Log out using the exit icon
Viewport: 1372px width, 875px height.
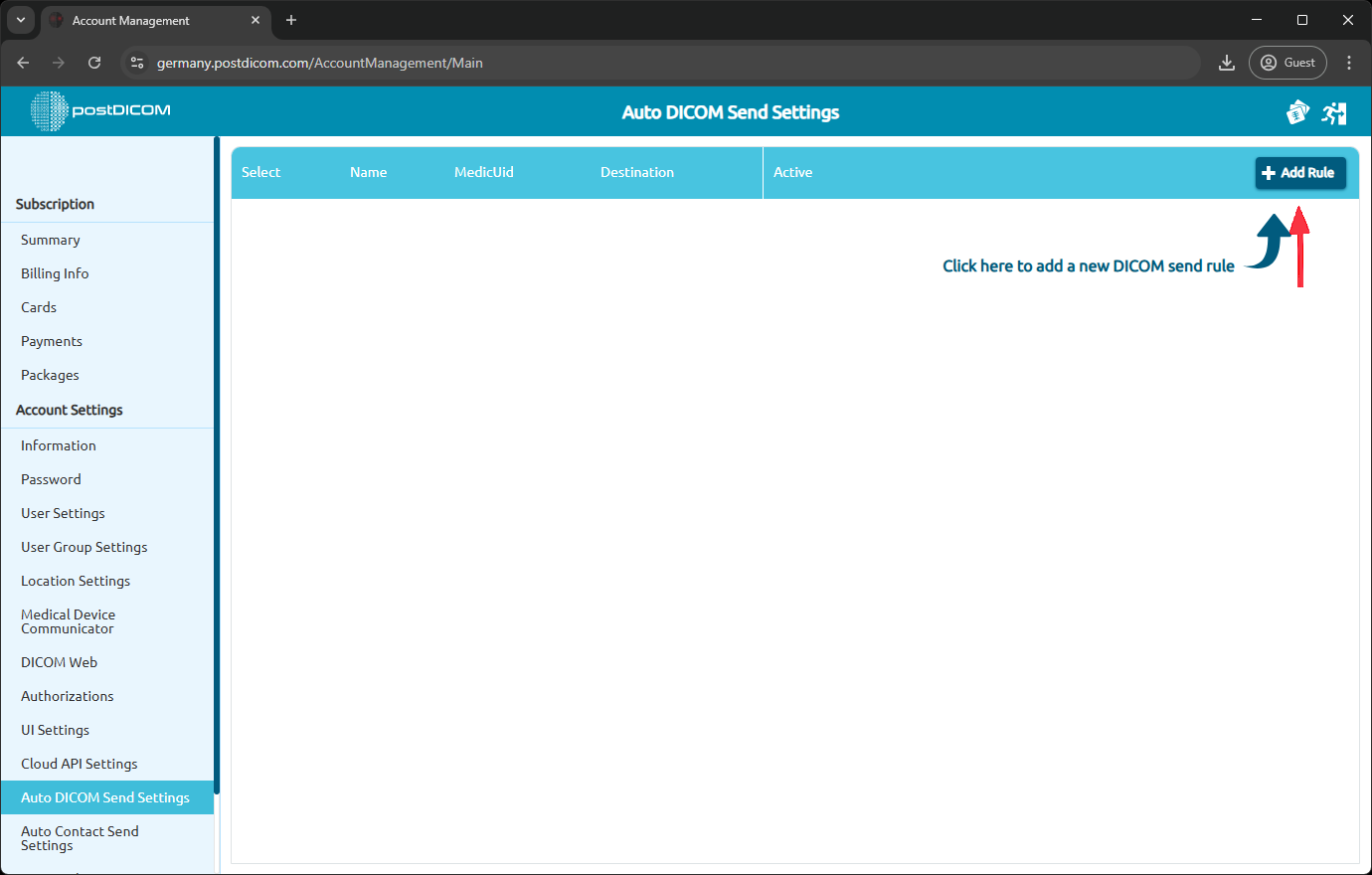[1334, 112]
